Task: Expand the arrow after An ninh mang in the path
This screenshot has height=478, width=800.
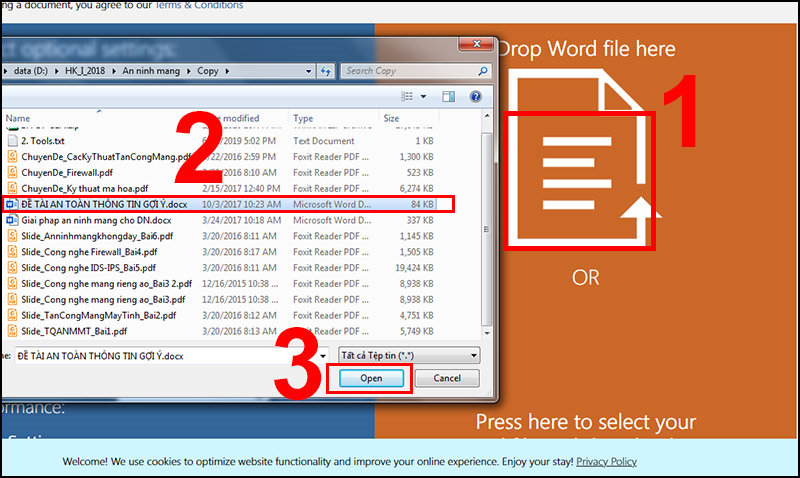Action: coord(188,71)
